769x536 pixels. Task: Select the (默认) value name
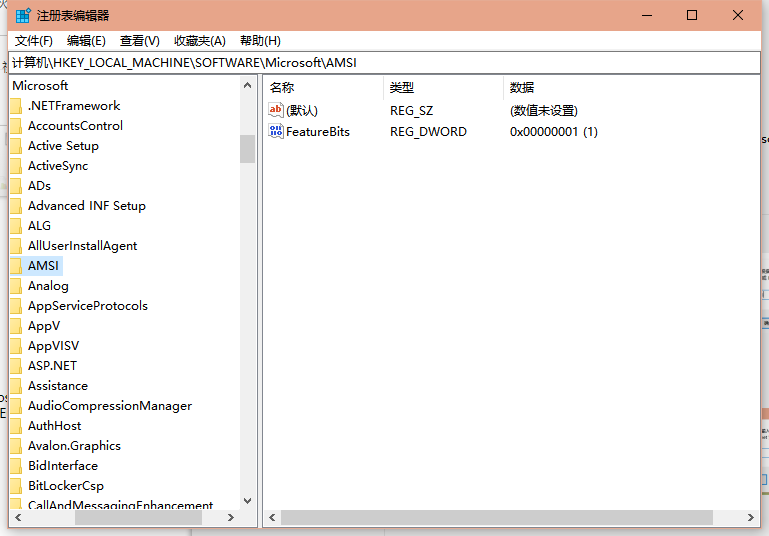pos(302,111)
